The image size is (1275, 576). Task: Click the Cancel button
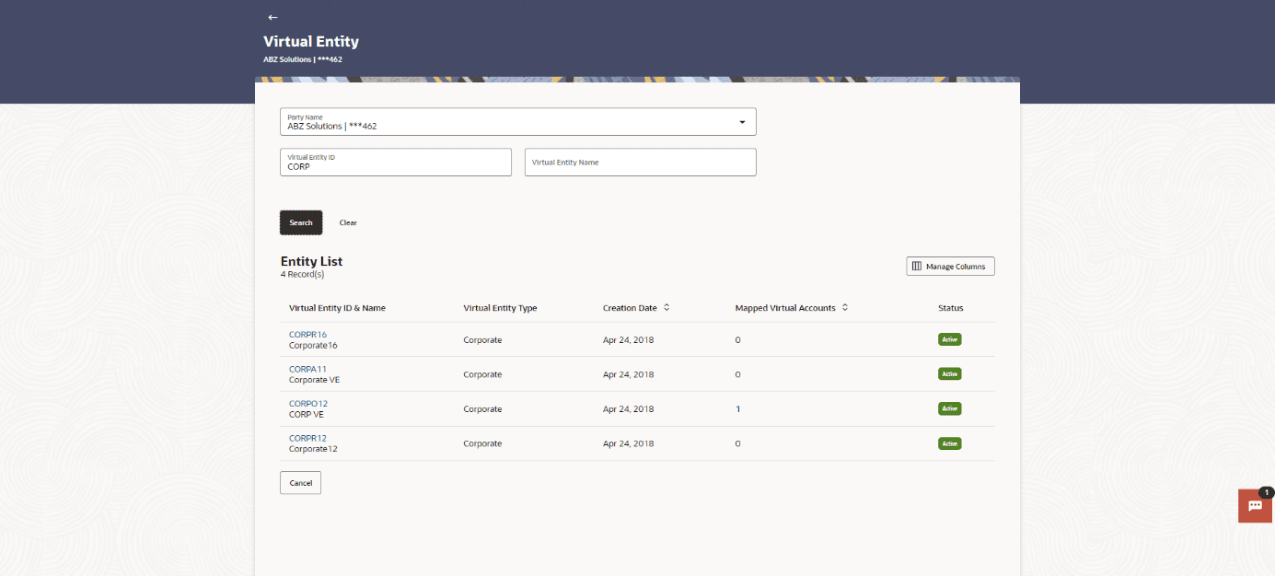(301, 483)
